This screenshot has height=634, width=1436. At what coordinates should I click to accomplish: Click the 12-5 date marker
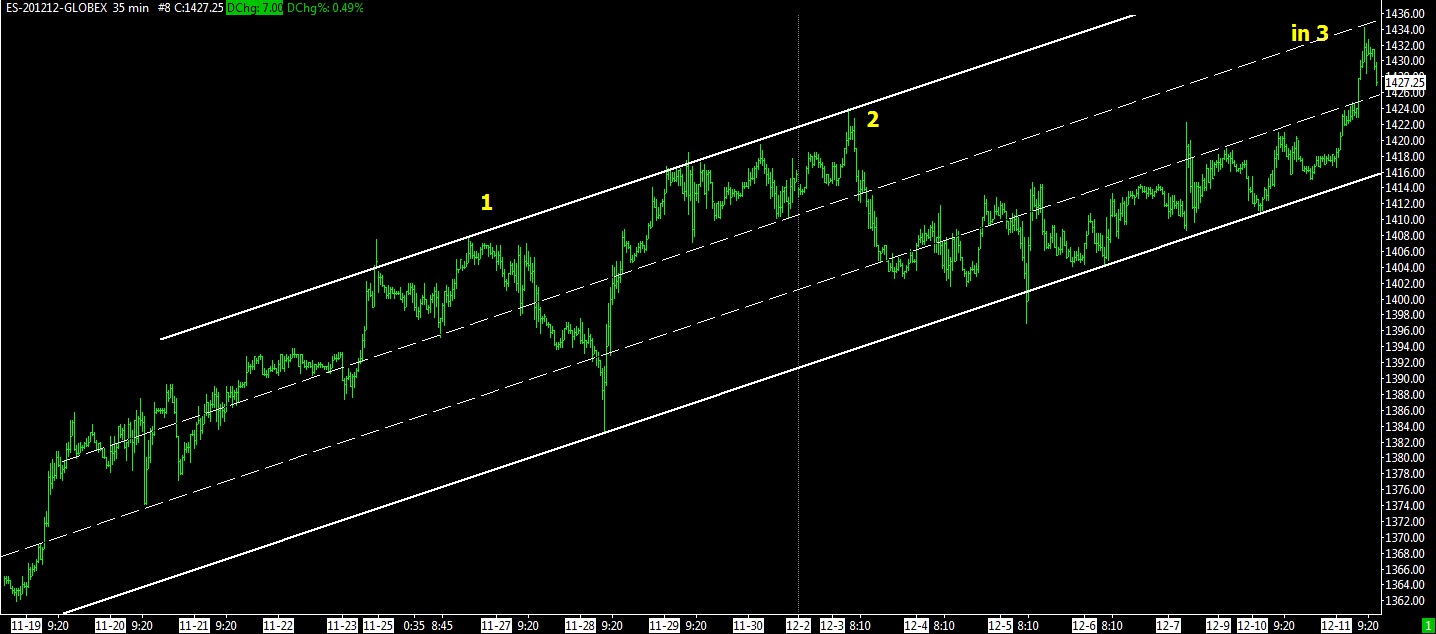(x=1001, y=625)
